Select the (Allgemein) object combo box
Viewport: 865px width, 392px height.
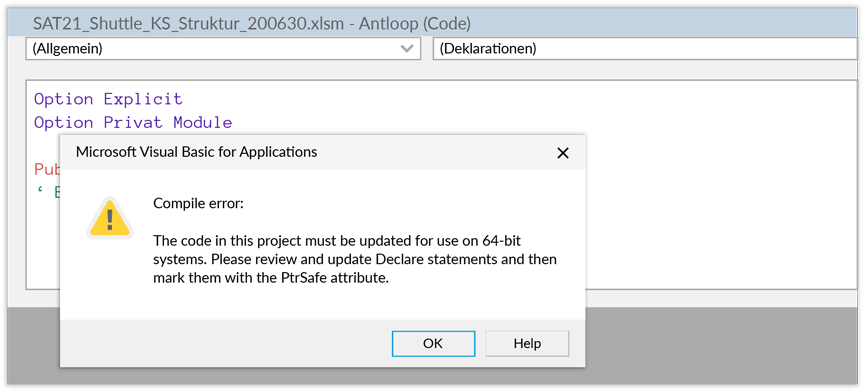click(x=223, y=49)
